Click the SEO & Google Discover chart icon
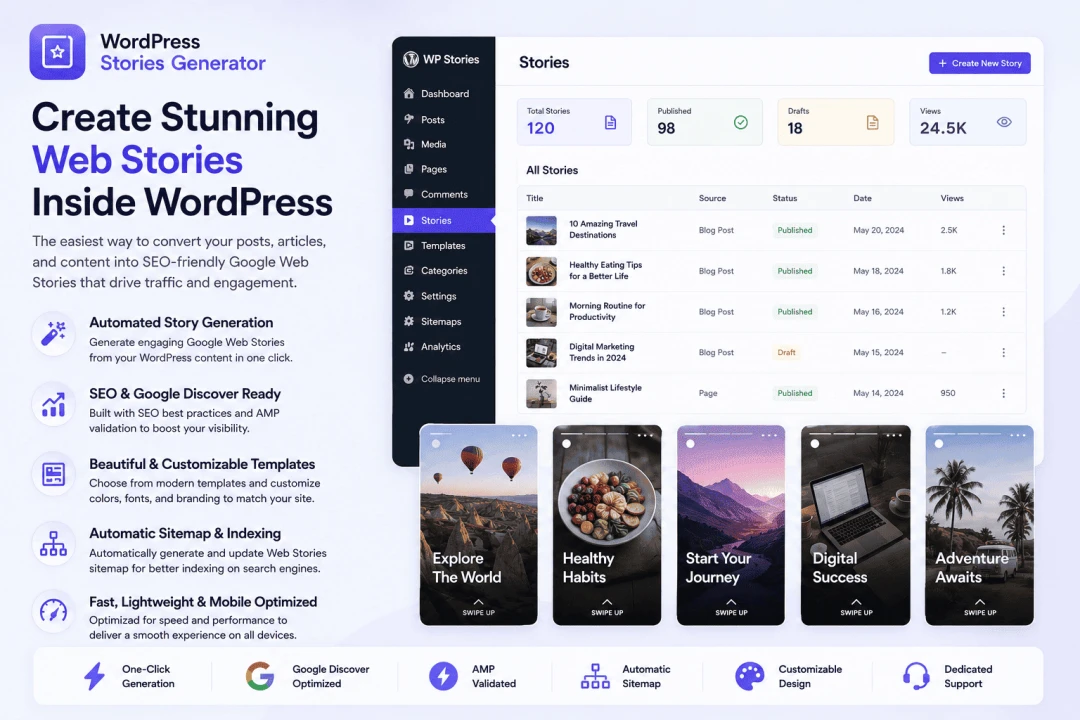The width and height of the screenshot is (1080, 720). pyautogui.click(x=53, y=404)
